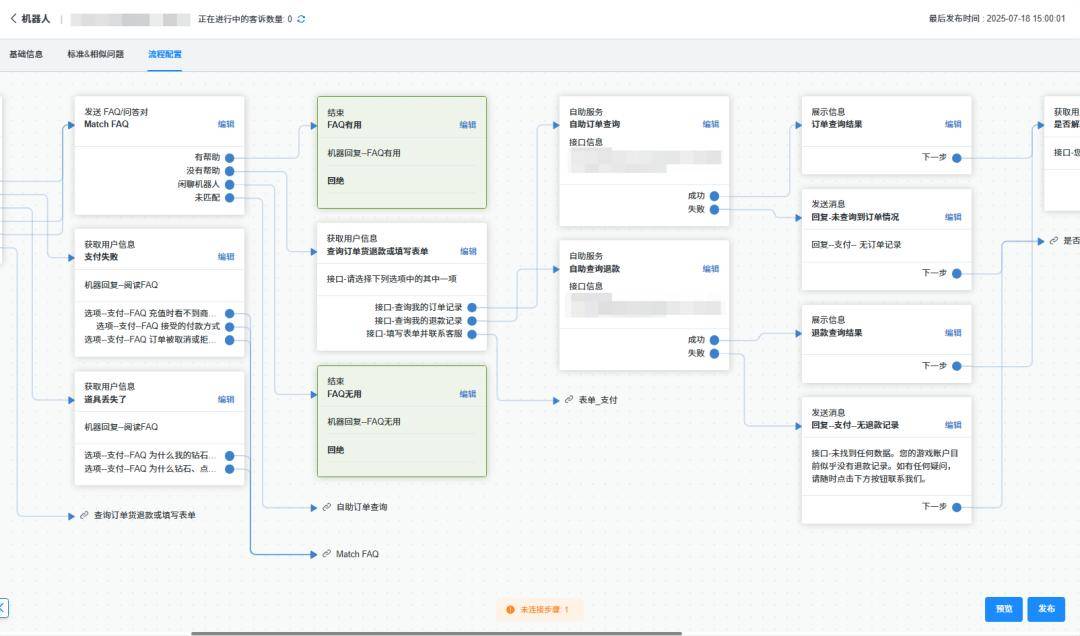Click the 预览 button

[1004, 609]
